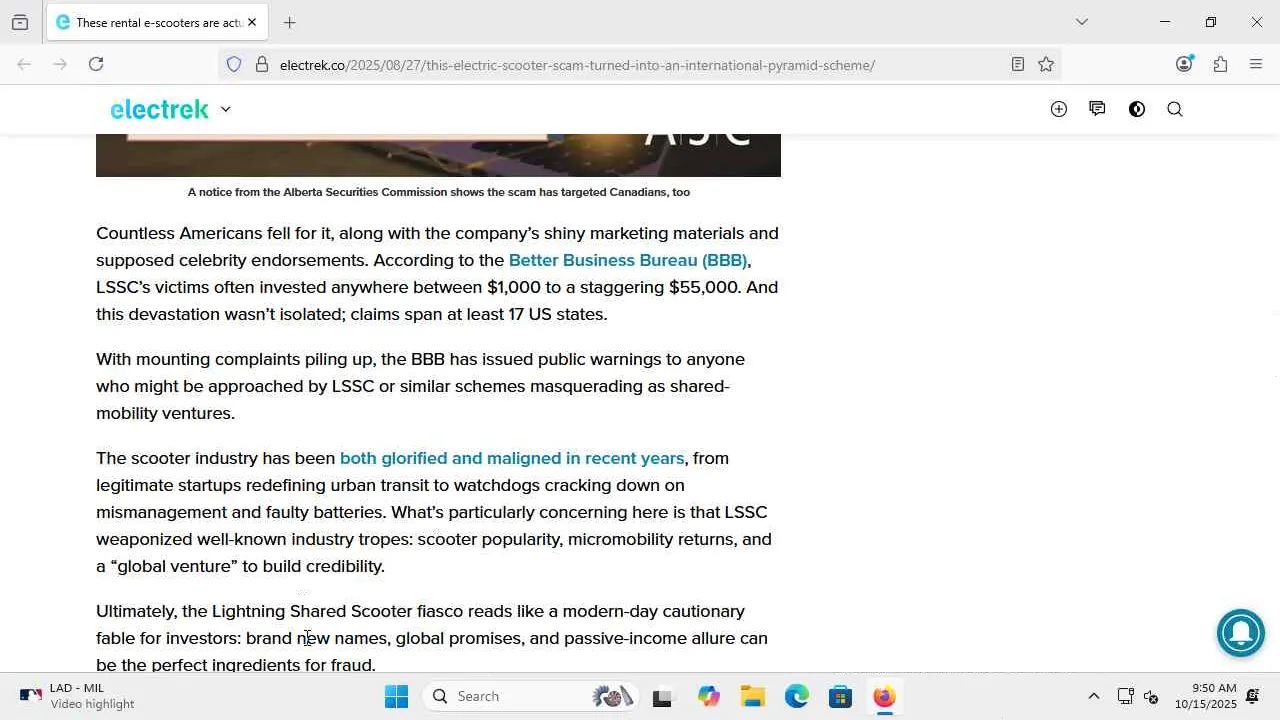
Task: Open File Explorer from the taskbar
Action: [x=753, y=697]
